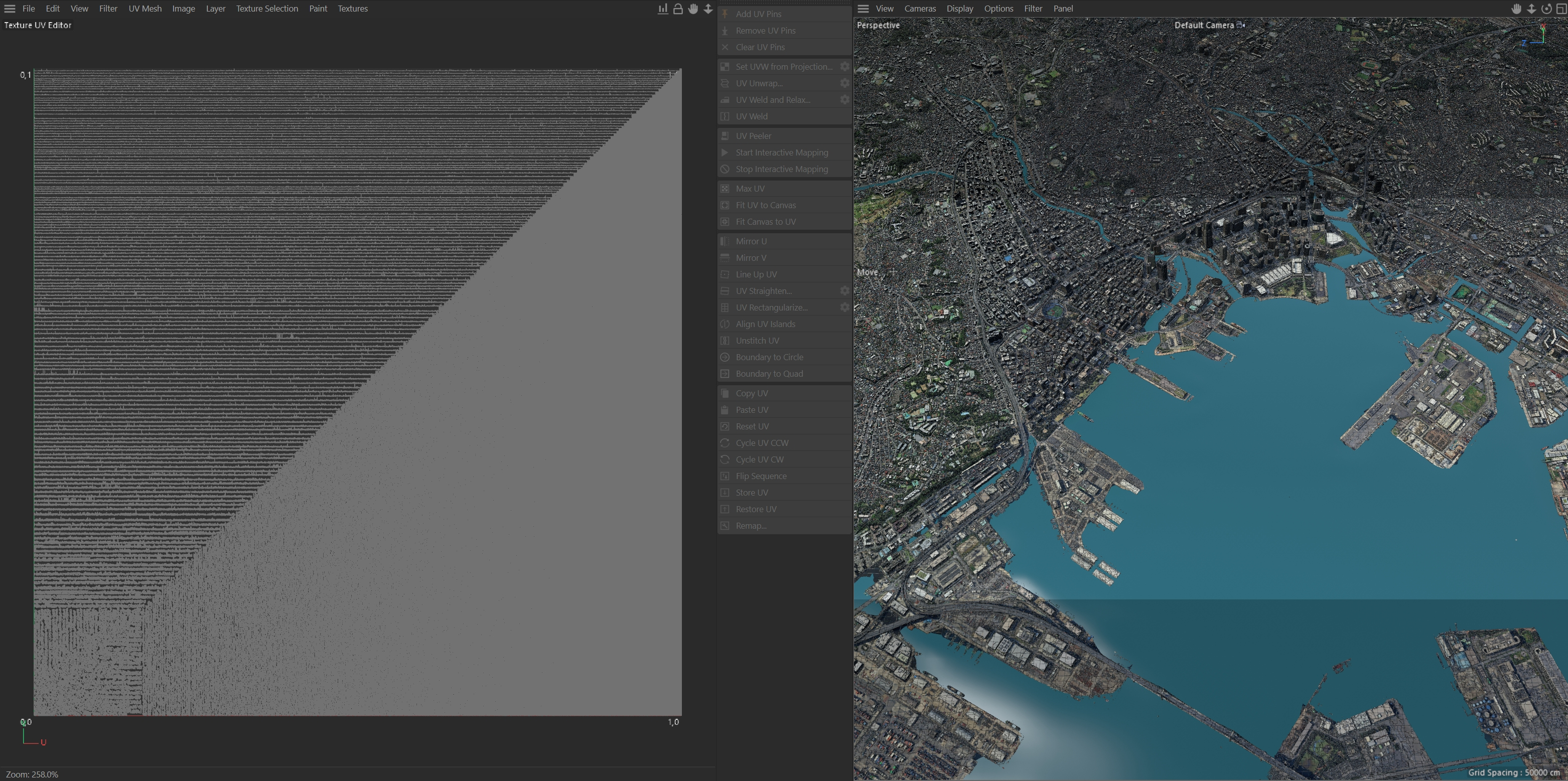Open the viewport hamburger menu

pos(863,9)
